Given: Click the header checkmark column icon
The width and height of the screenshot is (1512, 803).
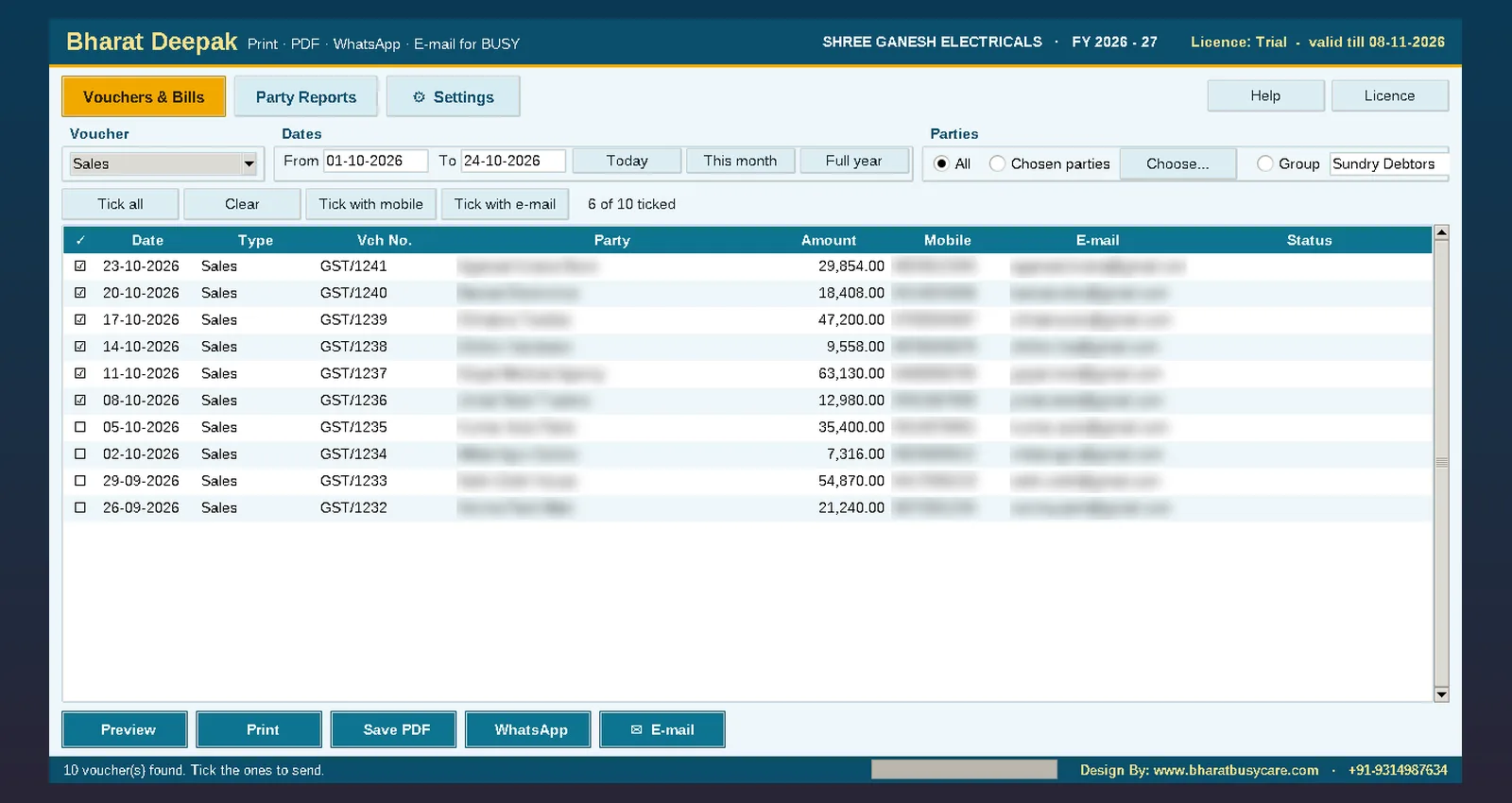Looking at the screenshot, I should point(80,240).
